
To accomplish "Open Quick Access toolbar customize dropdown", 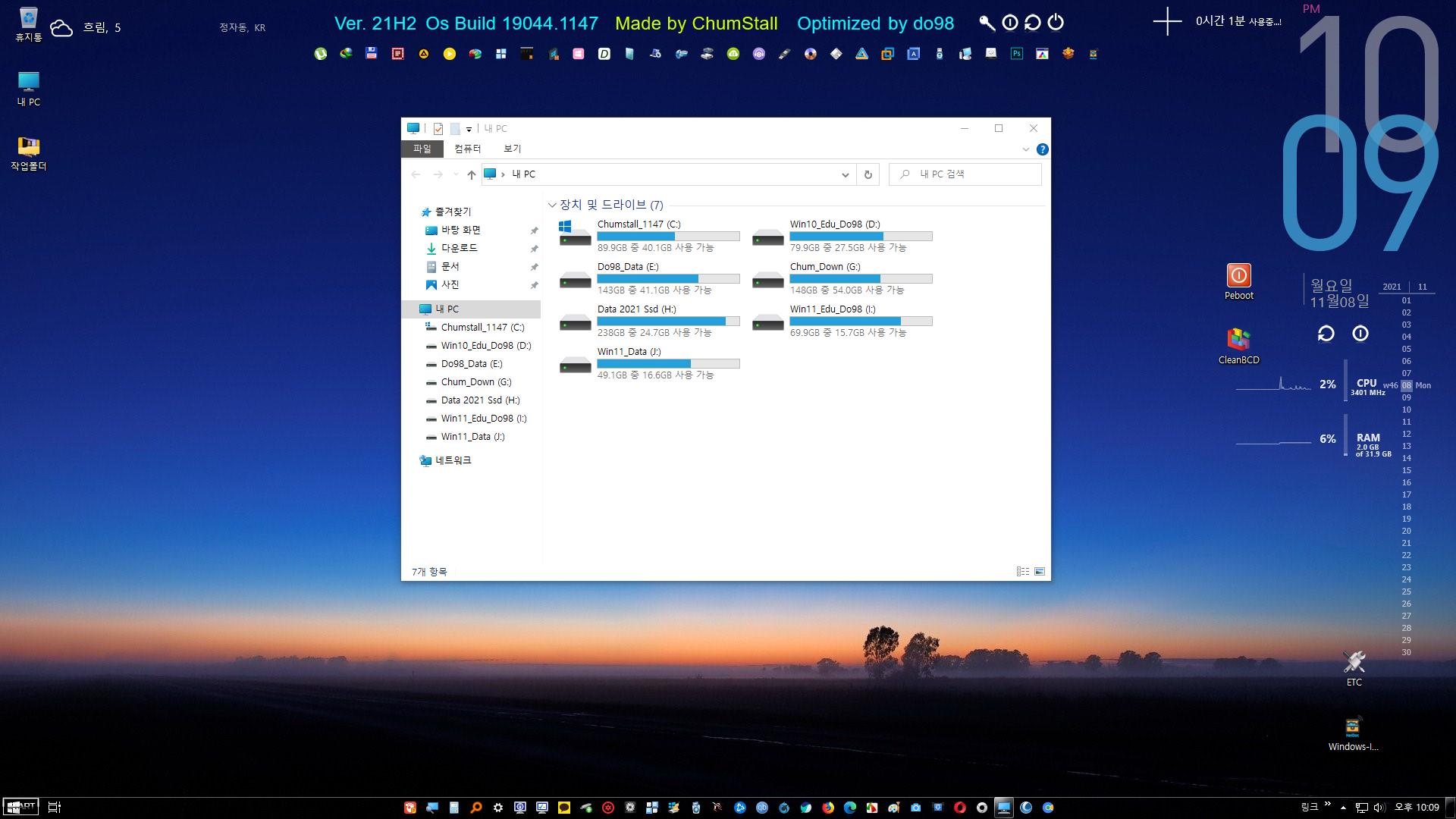I will click(469, 129).
